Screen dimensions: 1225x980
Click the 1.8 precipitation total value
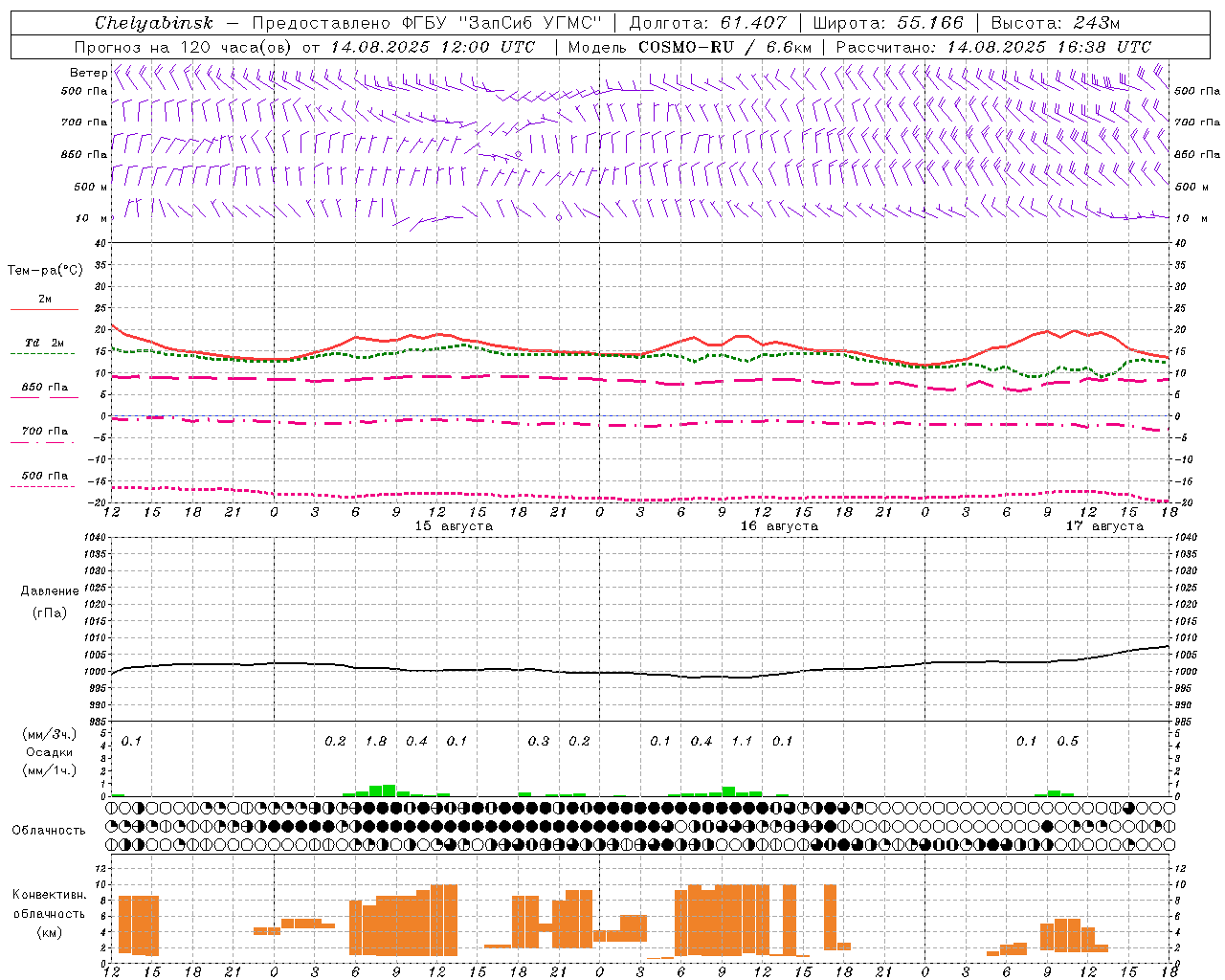click(376, 741)
